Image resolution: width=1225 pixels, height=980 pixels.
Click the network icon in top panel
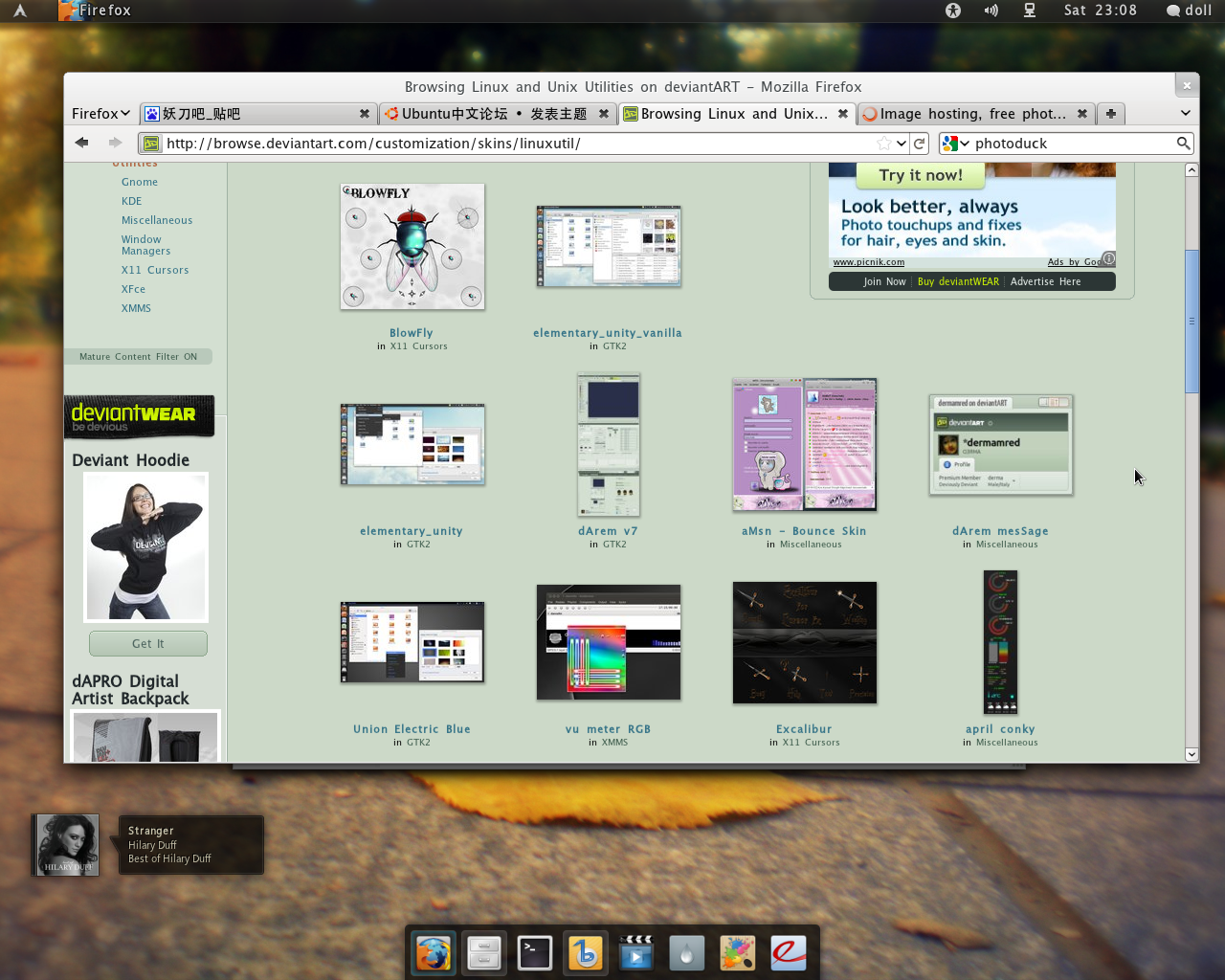1030,11
